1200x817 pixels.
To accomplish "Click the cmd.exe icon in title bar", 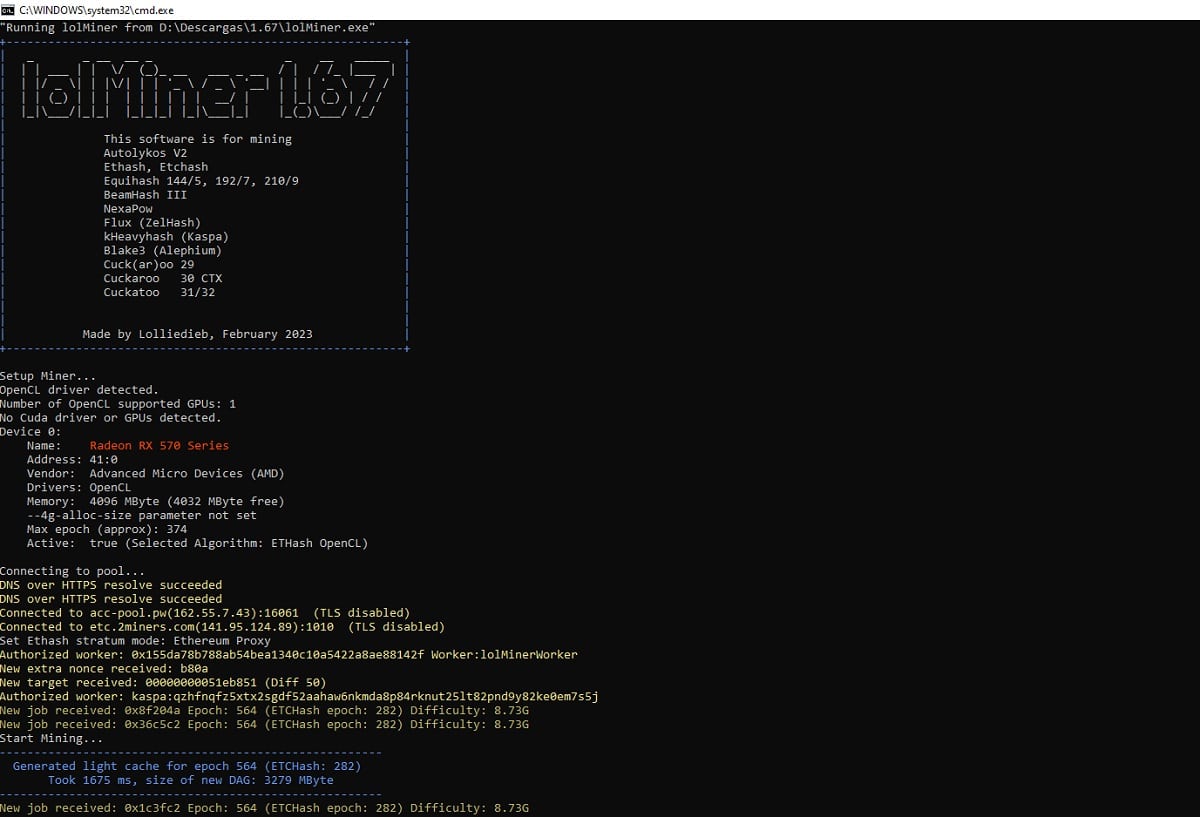I will [8, 8].
